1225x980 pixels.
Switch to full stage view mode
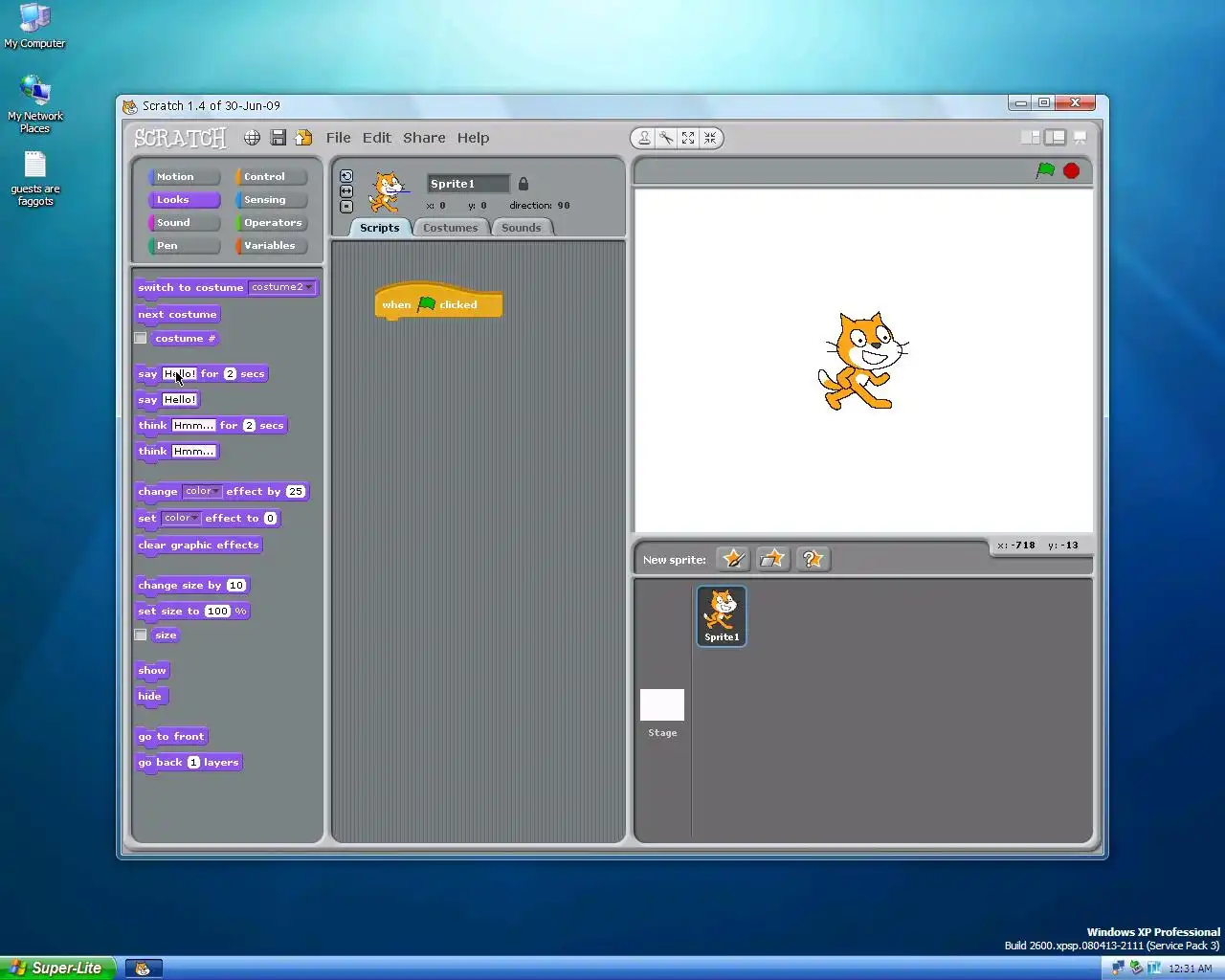tap(1055, 138)
